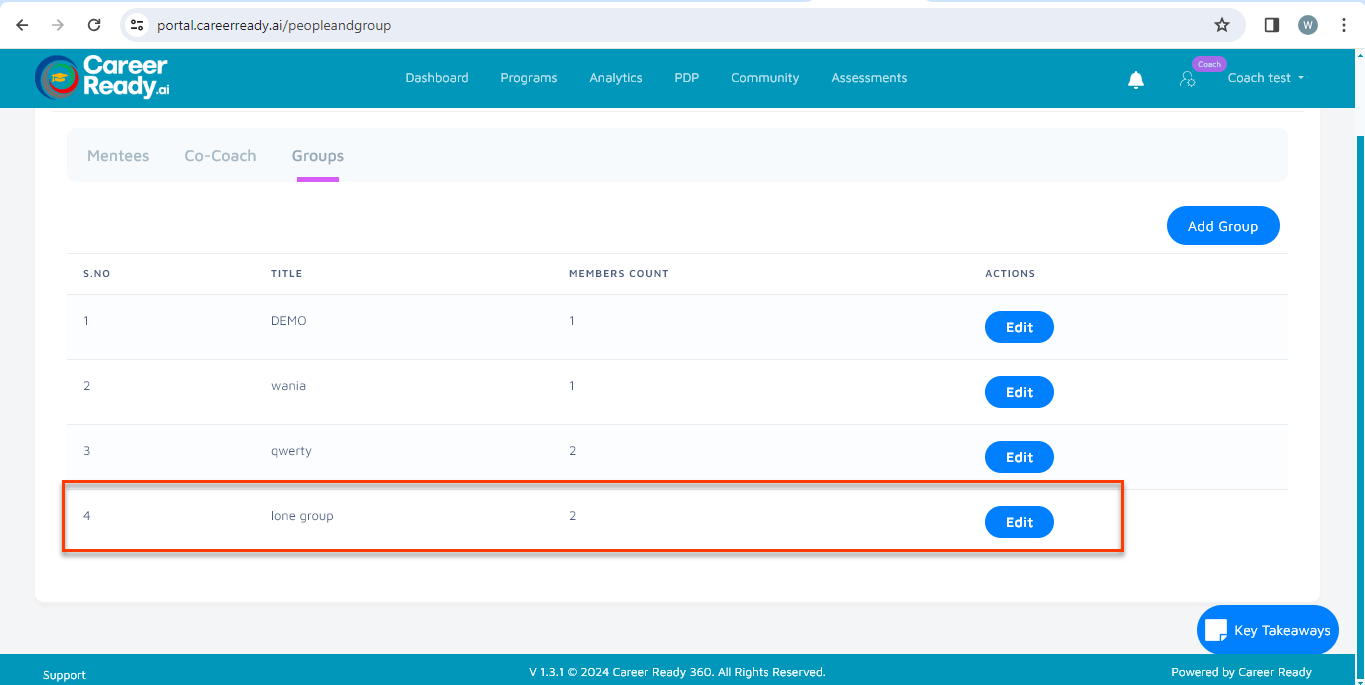The width and height of the screenshot is (1365, 685).
Task: Expand the Coach test account dropdown
Action: pyautogui.click(x=1265, y=78)
